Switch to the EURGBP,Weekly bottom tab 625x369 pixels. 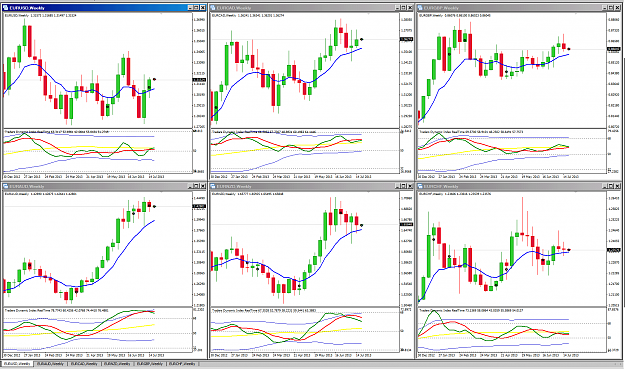click(x=151, y=364)
